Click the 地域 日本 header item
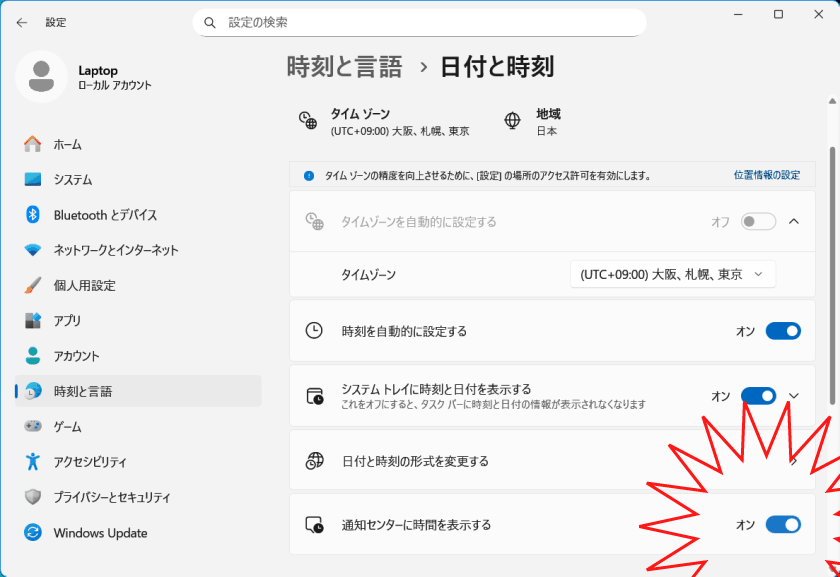 click(532, 122)
